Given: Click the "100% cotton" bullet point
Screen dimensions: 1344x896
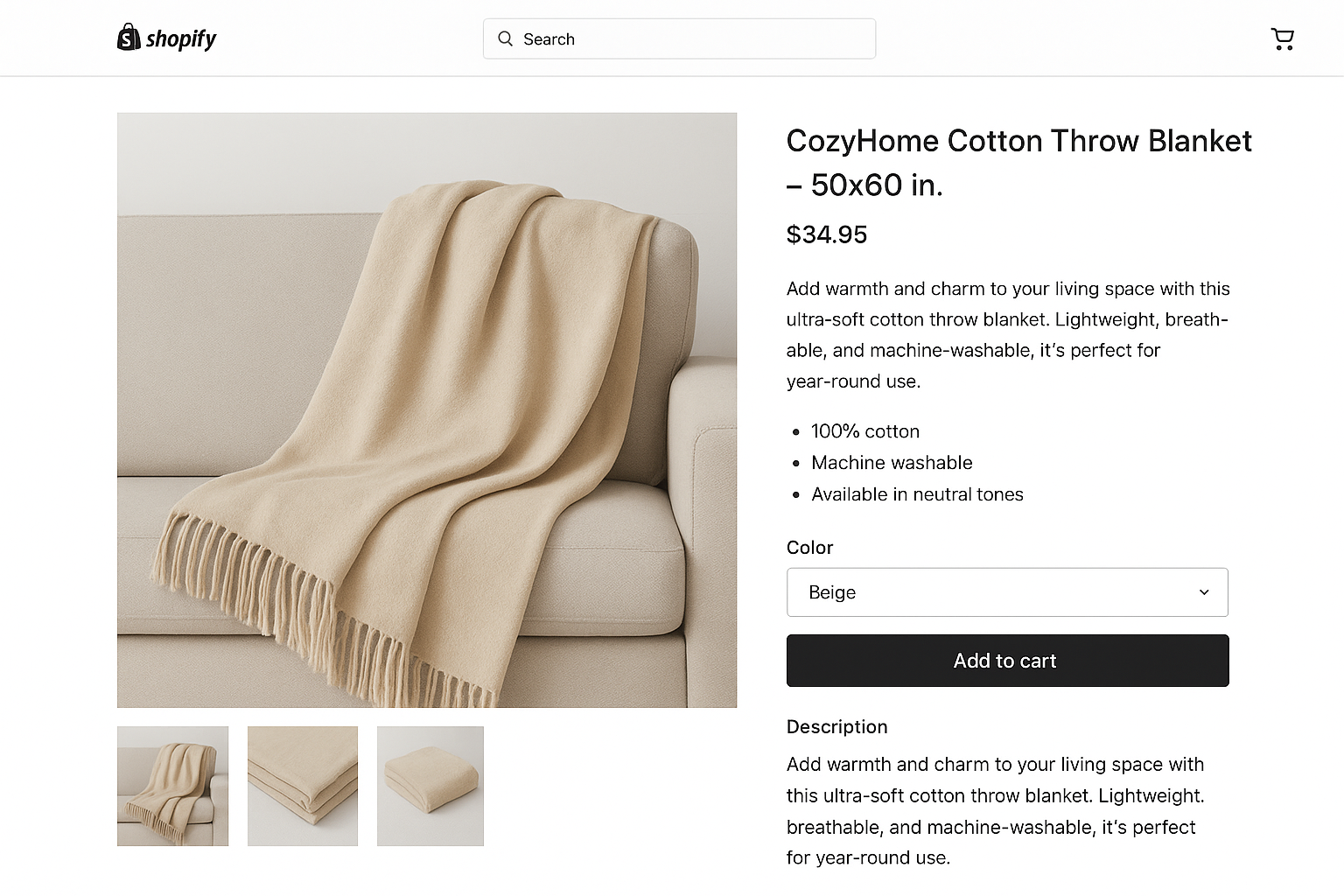Looking at the screenshot, I should tap(864, 431).
